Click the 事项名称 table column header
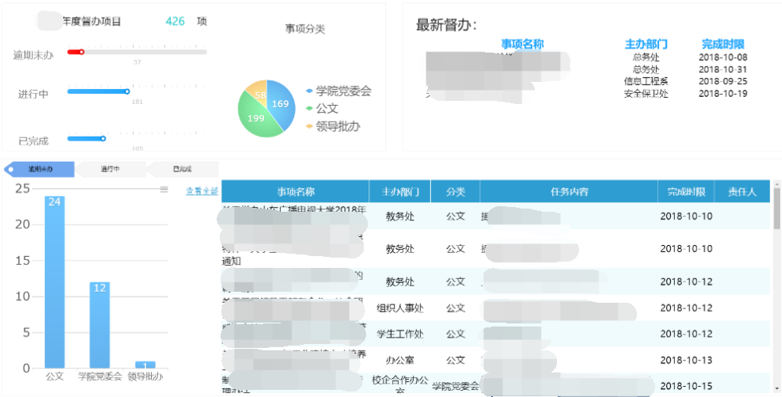Image resolution: width=782 pixels, height=397 pixels. pyautogui.click(x=295, y=192)
